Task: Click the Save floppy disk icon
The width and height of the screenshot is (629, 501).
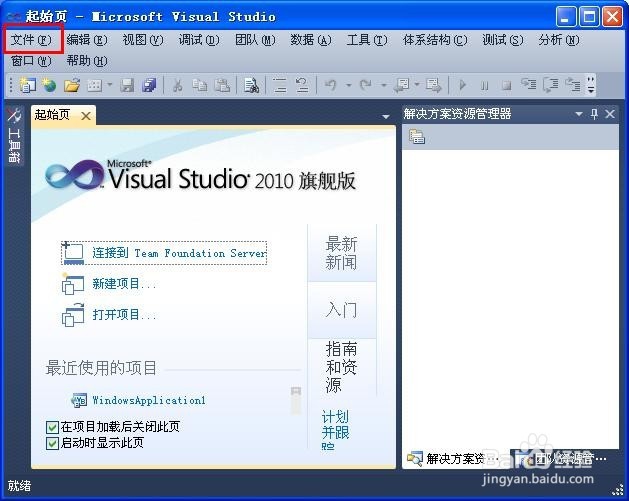Action: (127, 85)
